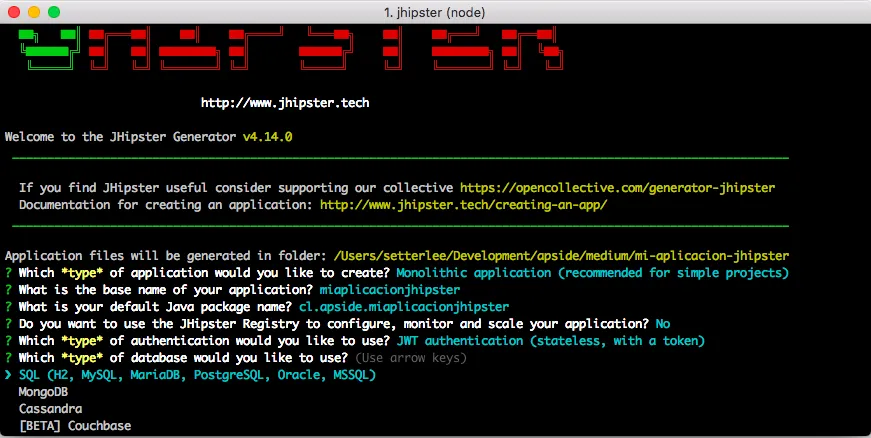This screenshot has width=871, height=438.
Task: Click the database type question line
Action: click(236, 358)
